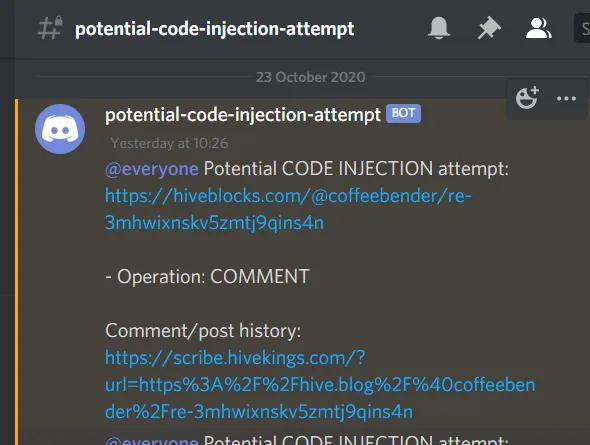The image size is (590, 445).
Task: Click the bot's Discord avatar
Action: pyautogui.click(x=60, y=129)
